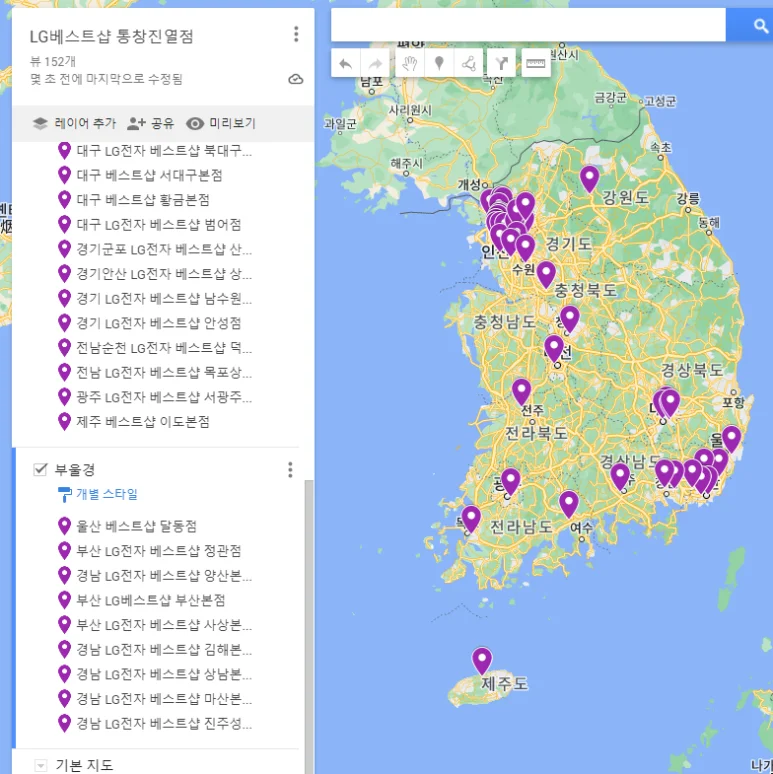Screen dimensions: 773x774
Task: Open the 개별 스타일 link
Action: (107, 494)
